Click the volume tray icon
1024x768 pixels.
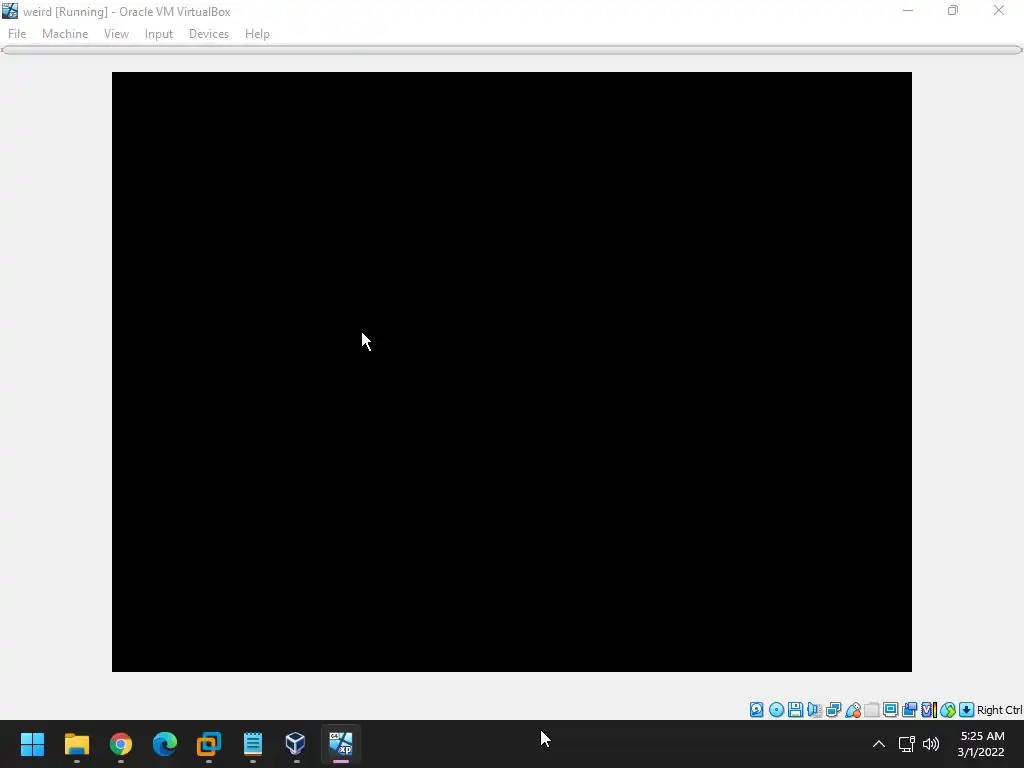[931, 744]
